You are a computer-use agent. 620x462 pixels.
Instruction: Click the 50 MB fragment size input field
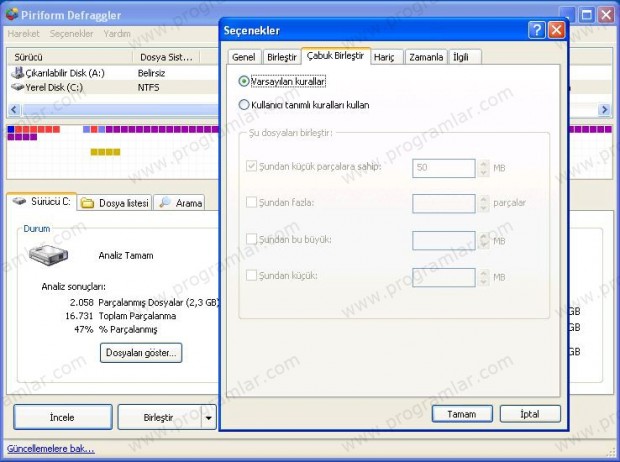[444, 168]
